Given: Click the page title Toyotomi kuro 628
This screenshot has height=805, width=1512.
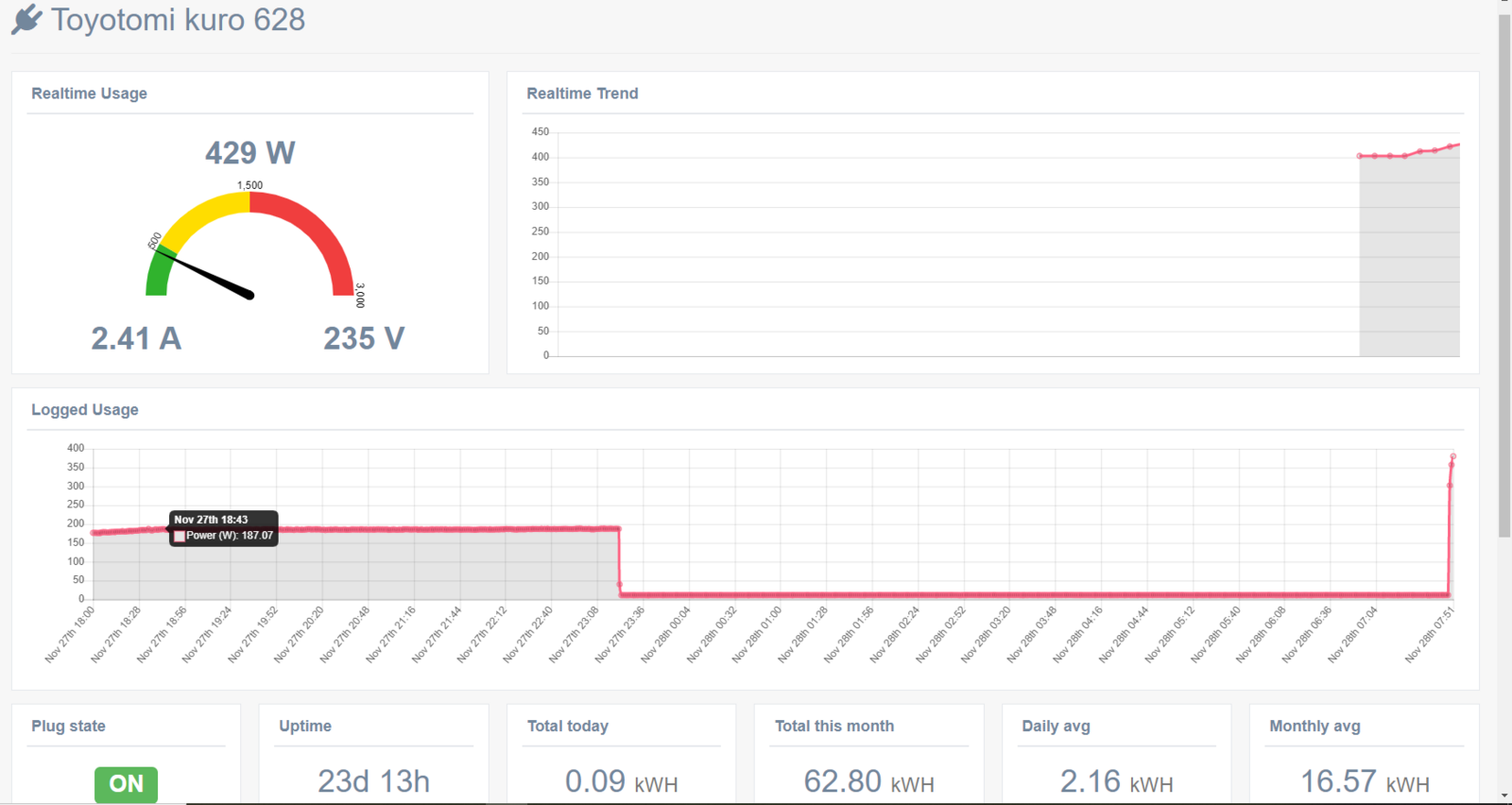Looking at the screenshot, I should click(x=179, y=20).
